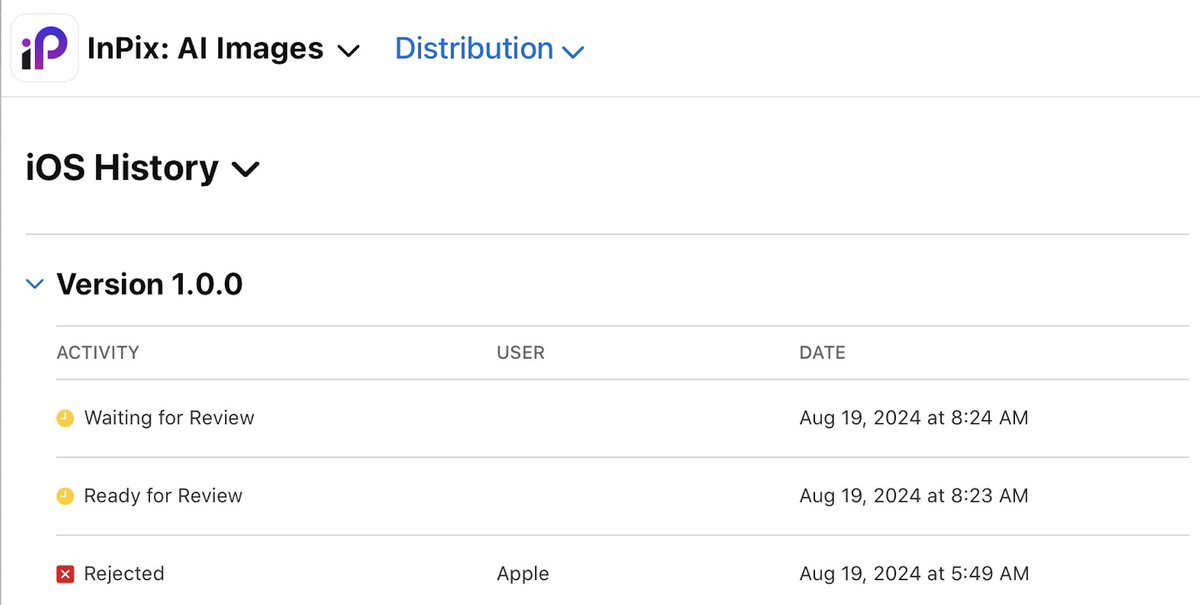
Task: Collapse the Version 1.0.0 section chevron
Action: tap(35, 285)
